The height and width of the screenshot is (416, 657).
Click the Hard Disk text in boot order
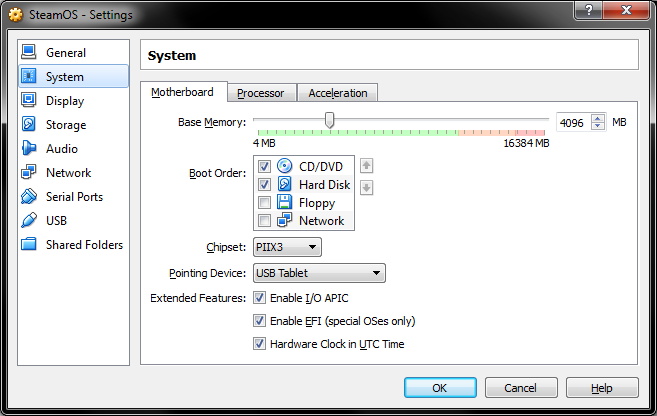click(324, 185)
